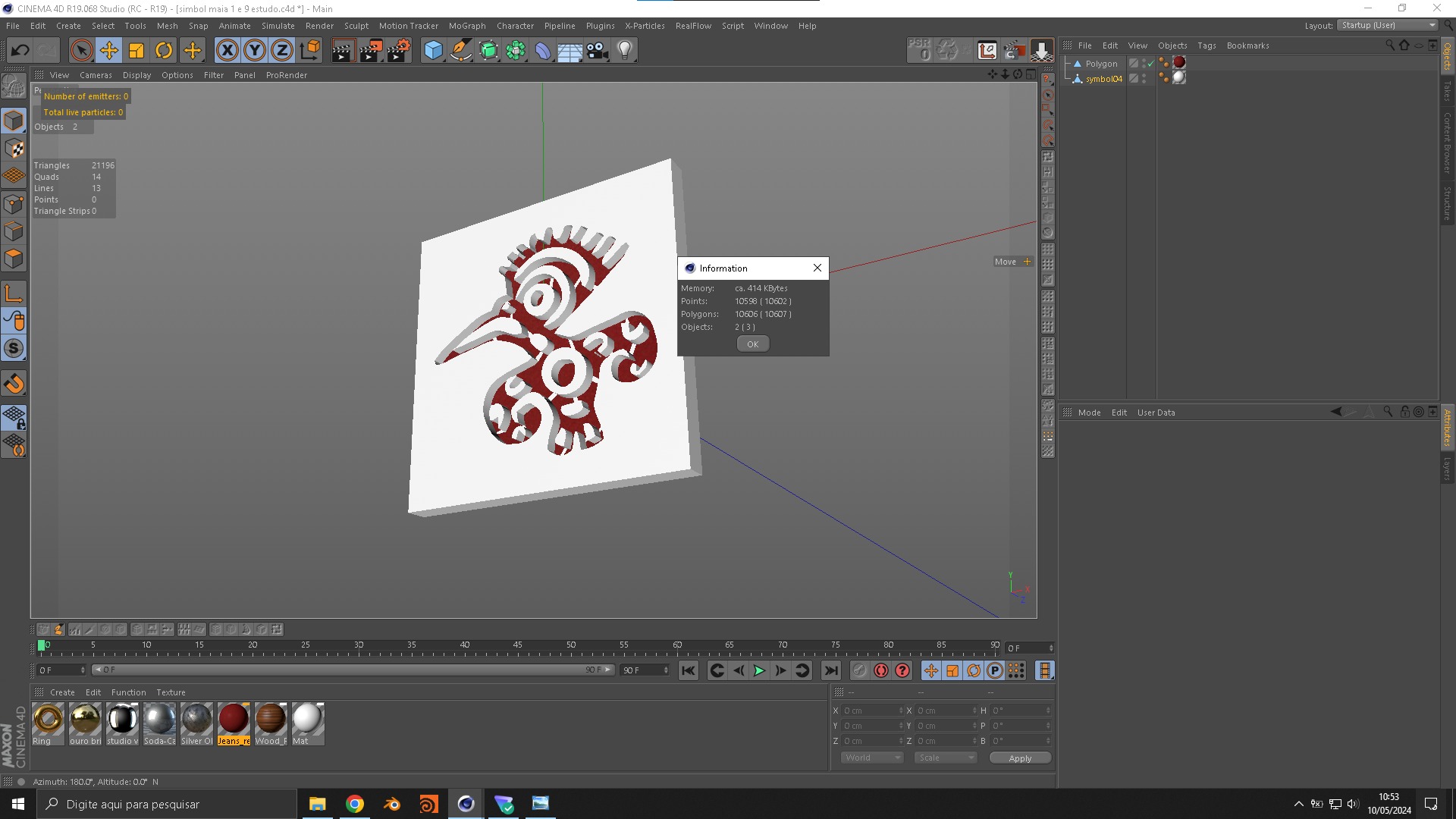Open the Light object icon
Screen dimensions: 1456x819
tap(624, 51)
